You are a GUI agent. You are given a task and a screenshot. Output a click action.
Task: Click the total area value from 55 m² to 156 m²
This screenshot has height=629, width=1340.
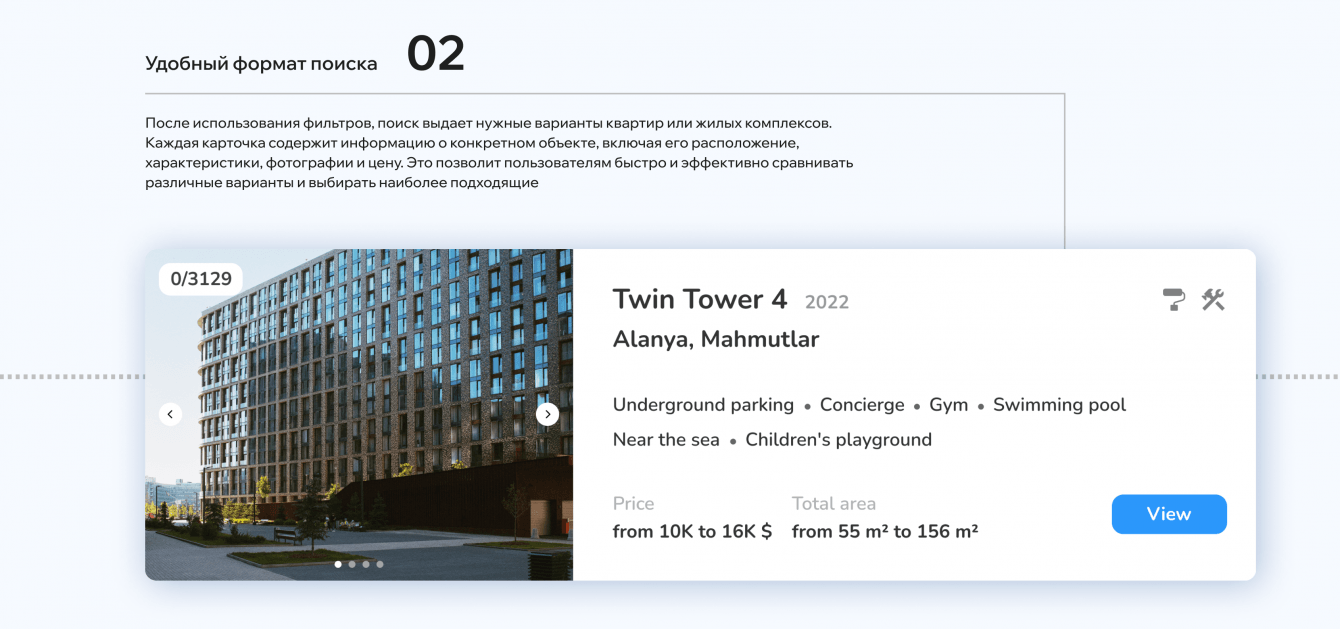tap(885, 532)
